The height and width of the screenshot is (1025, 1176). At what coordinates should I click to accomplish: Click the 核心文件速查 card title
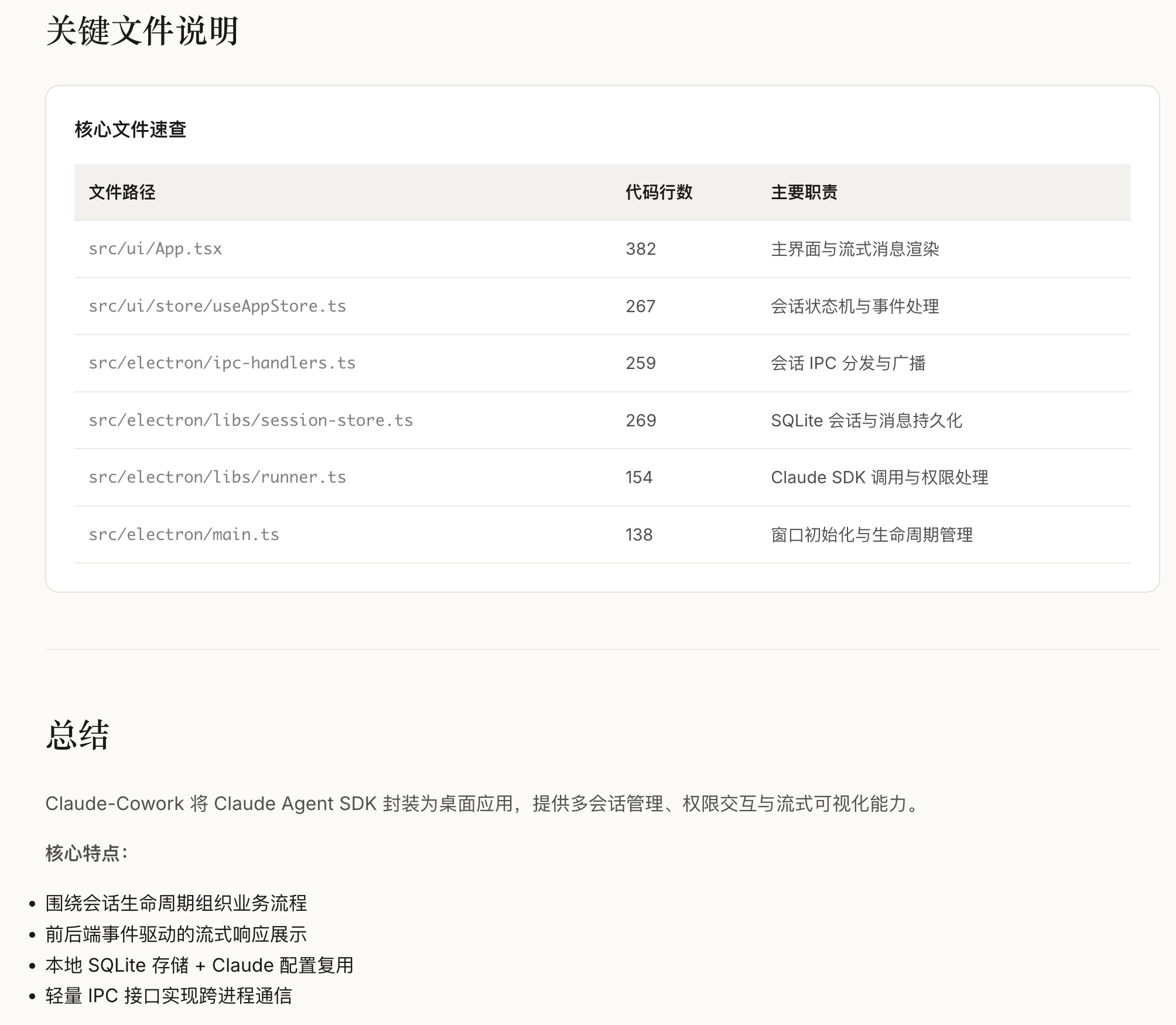click(130, 129)
